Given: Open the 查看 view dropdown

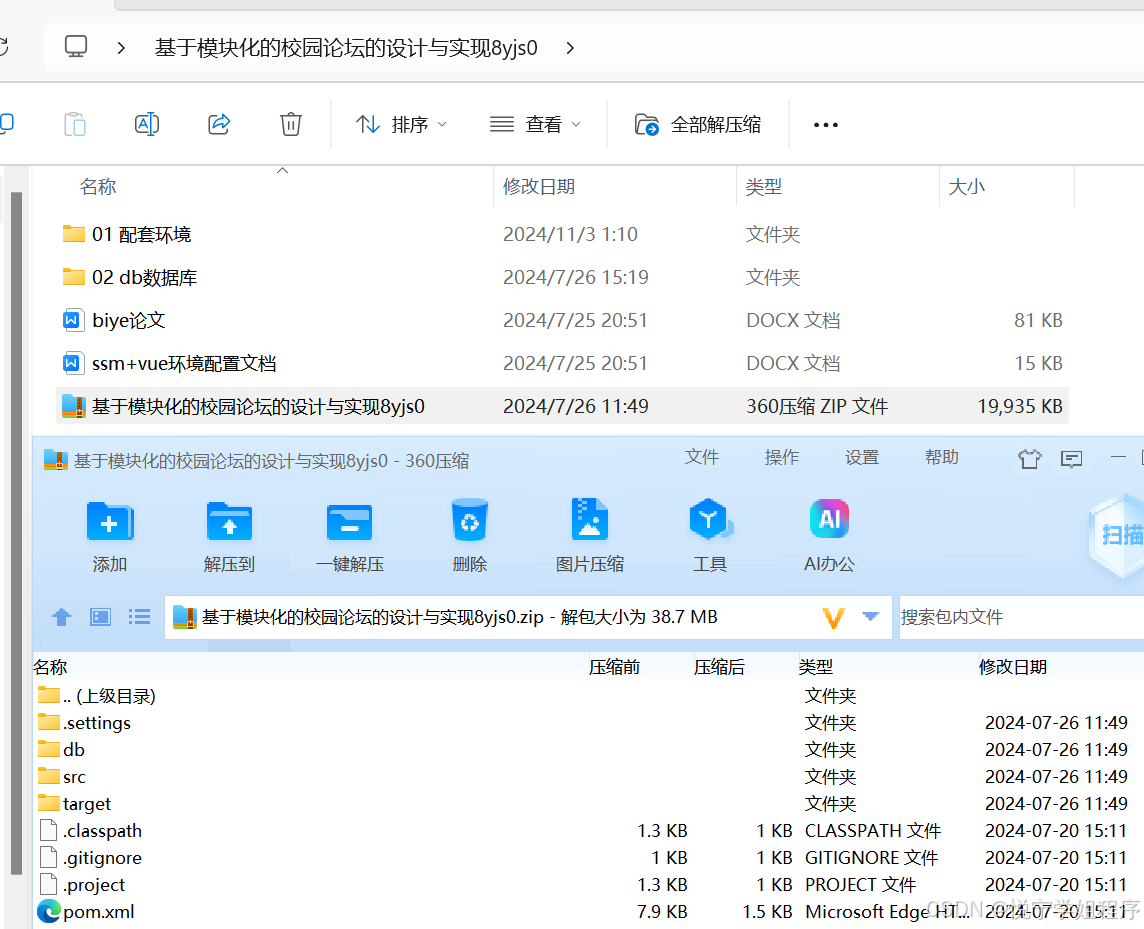Looking at the screenshot, I should (x=536, y=125).
